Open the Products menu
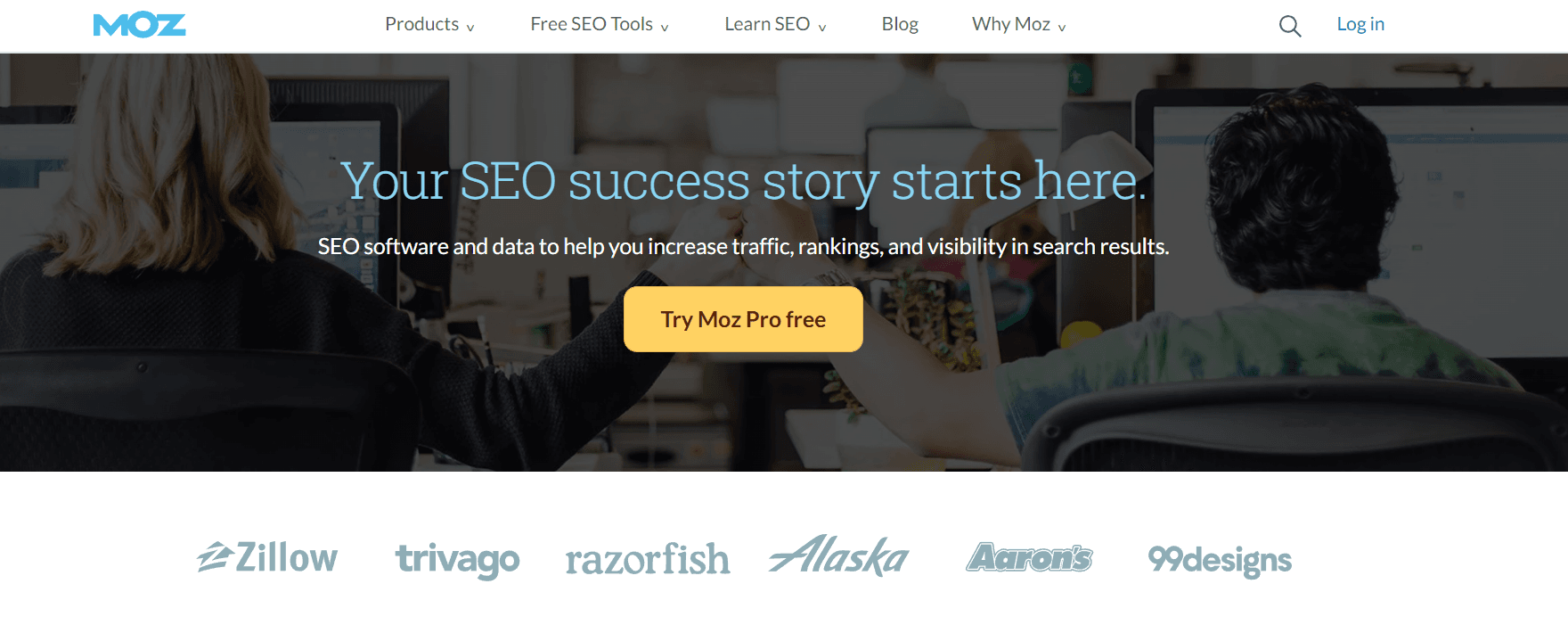The width and height of the screenshot is (1568, 625). tap(429, 25)
